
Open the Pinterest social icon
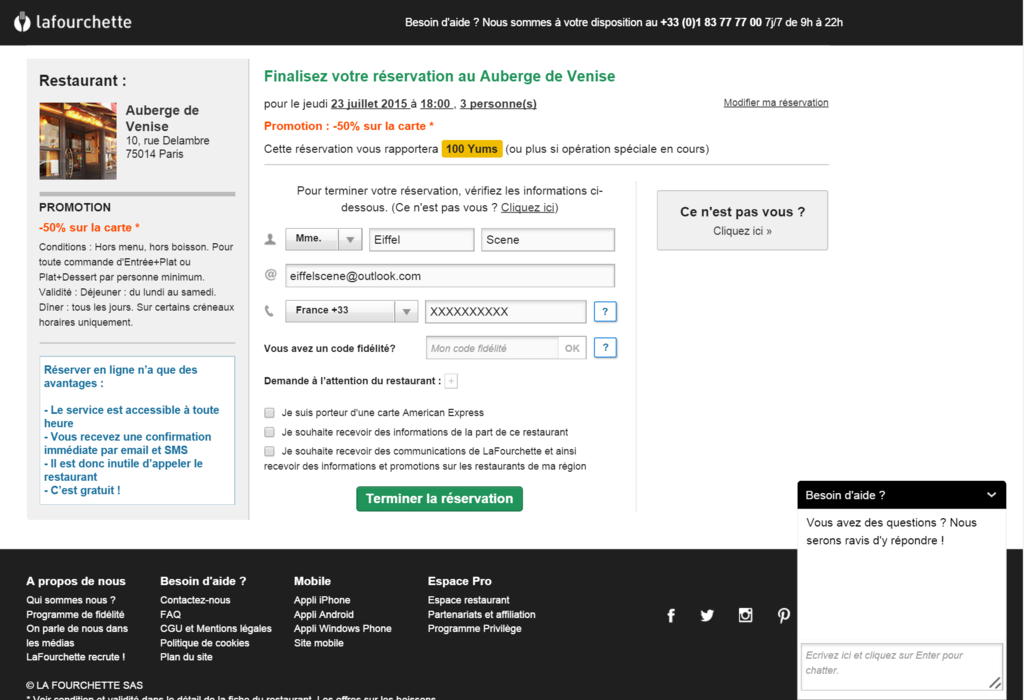click(784, 615)
